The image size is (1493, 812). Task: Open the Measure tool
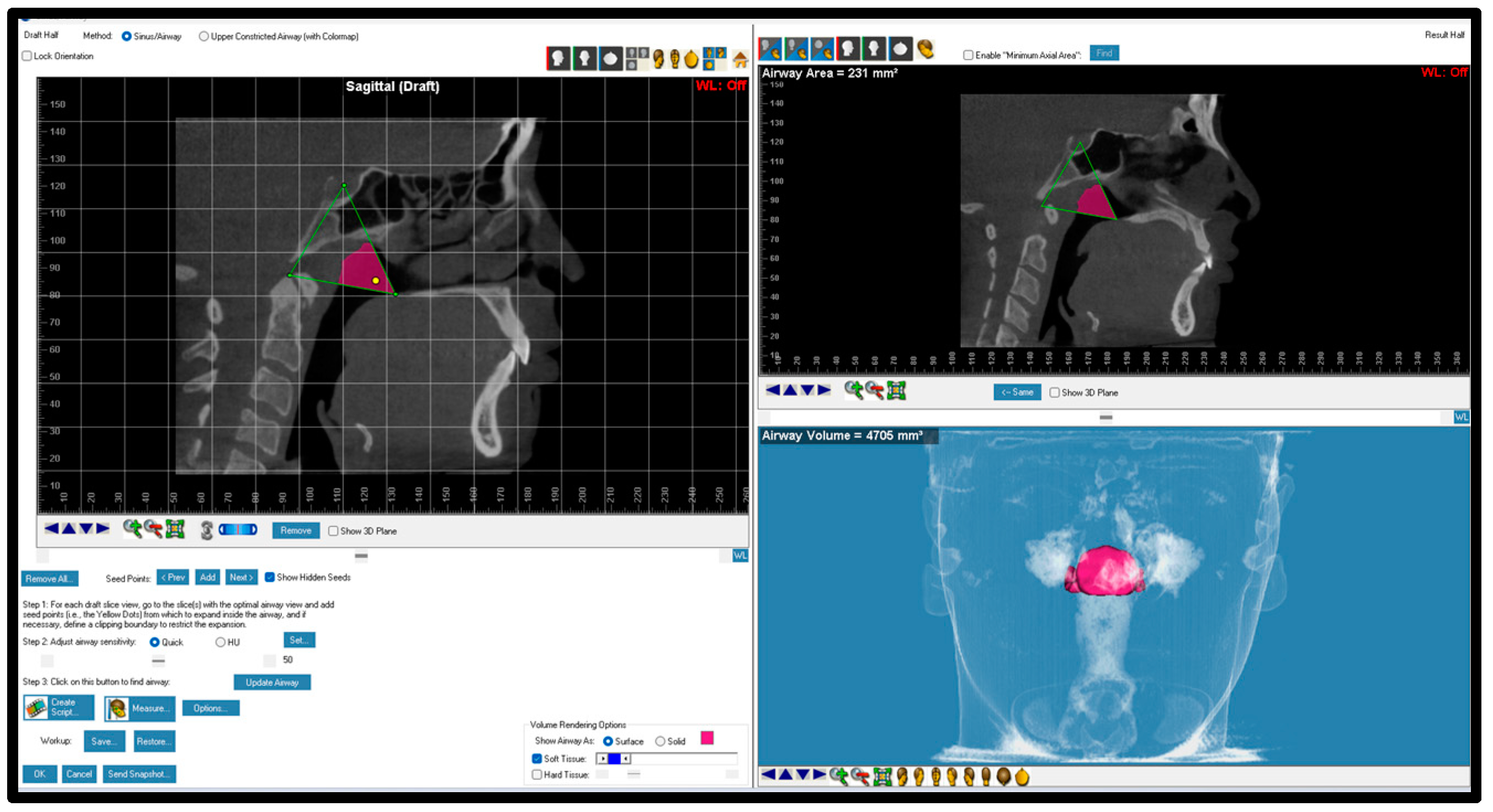(139, 708)
